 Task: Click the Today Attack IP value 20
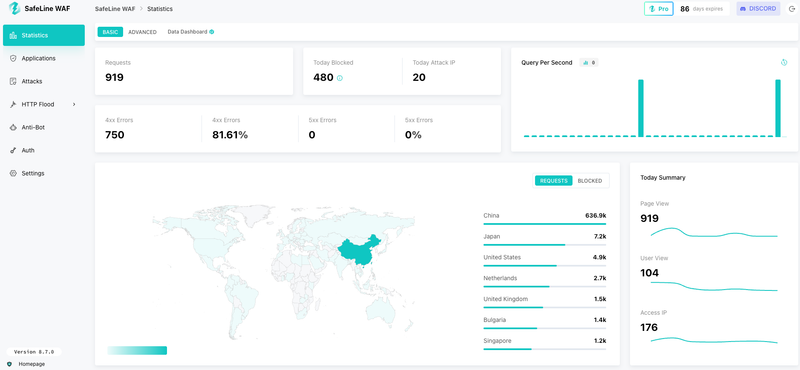(419, 78)
